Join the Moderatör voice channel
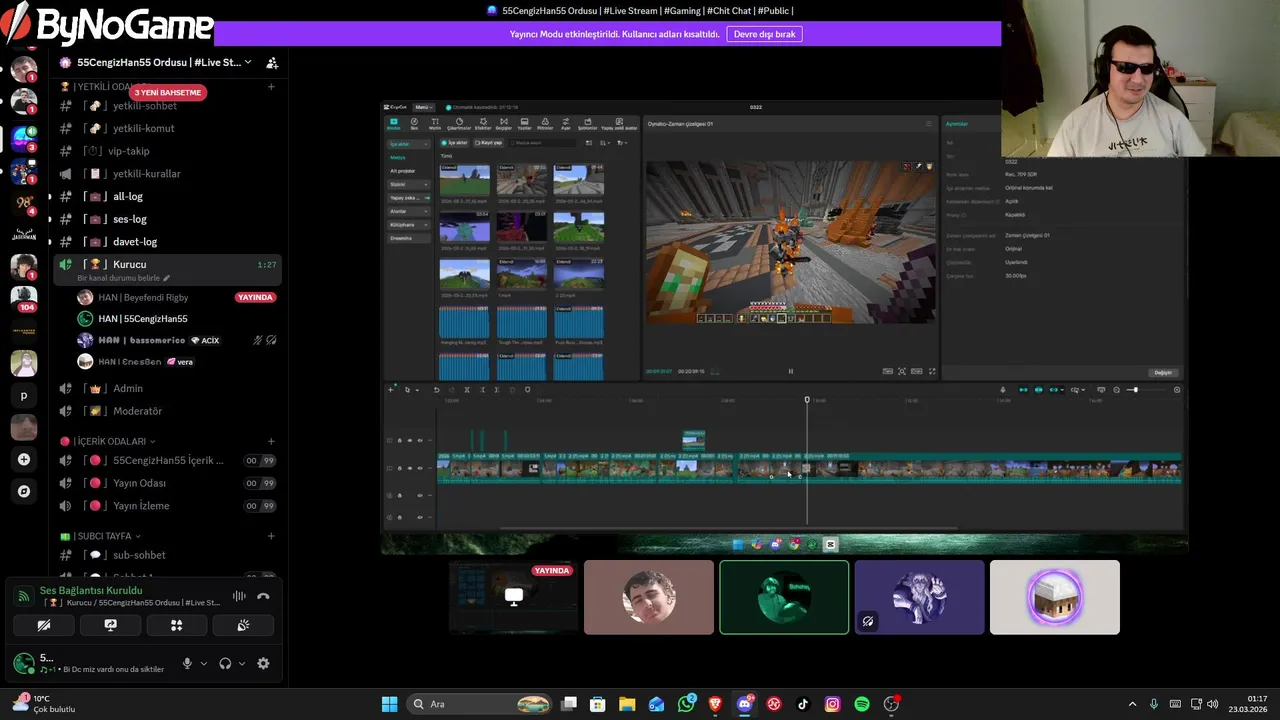Image resolution: width=1280 pixels, height=720 pixels. click(168, 411)
